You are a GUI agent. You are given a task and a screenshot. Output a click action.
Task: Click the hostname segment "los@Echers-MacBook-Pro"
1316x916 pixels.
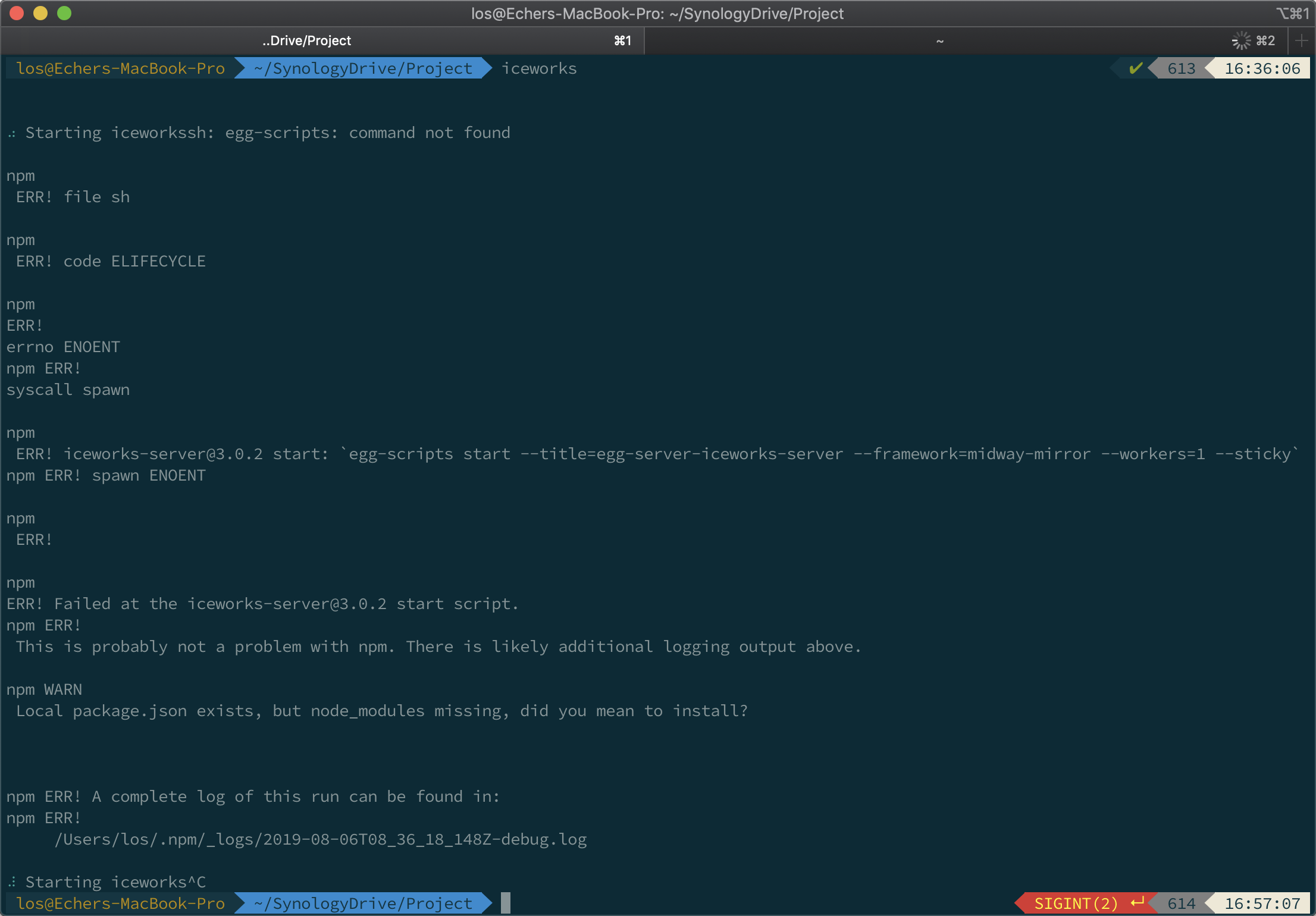(x=119, y=68)
